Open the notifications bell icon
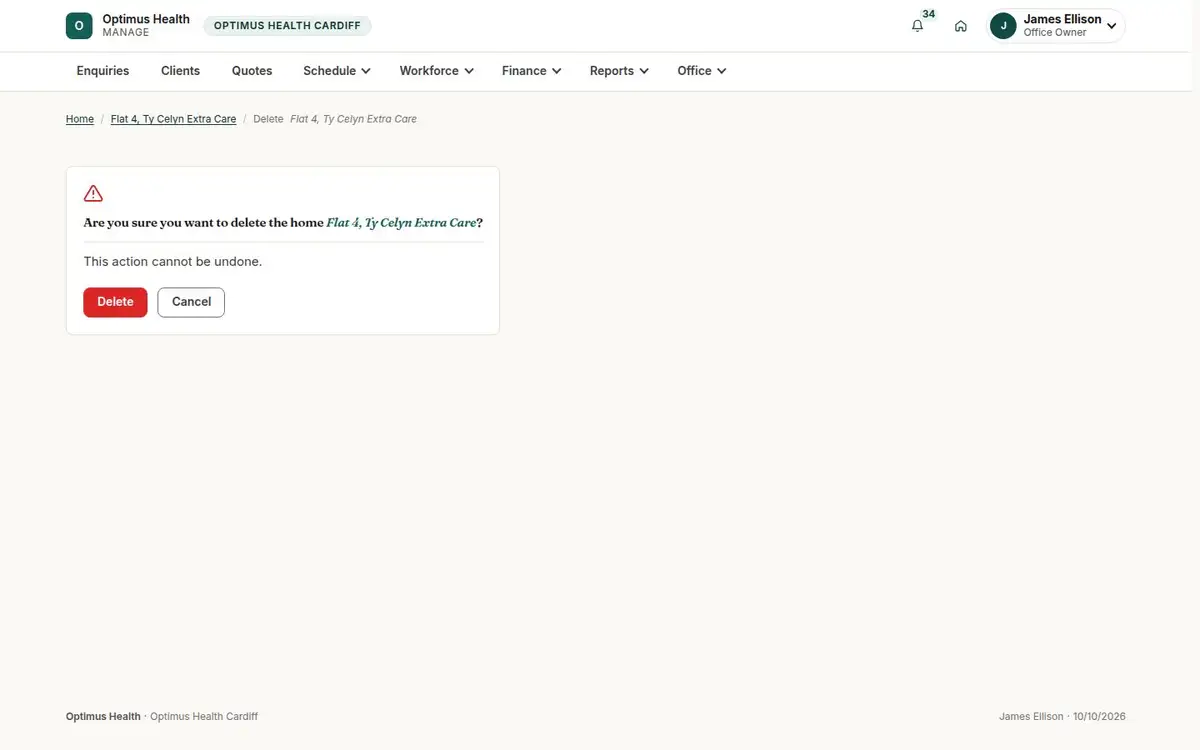This screenshot has height=750, width=1200. point(917,26)
